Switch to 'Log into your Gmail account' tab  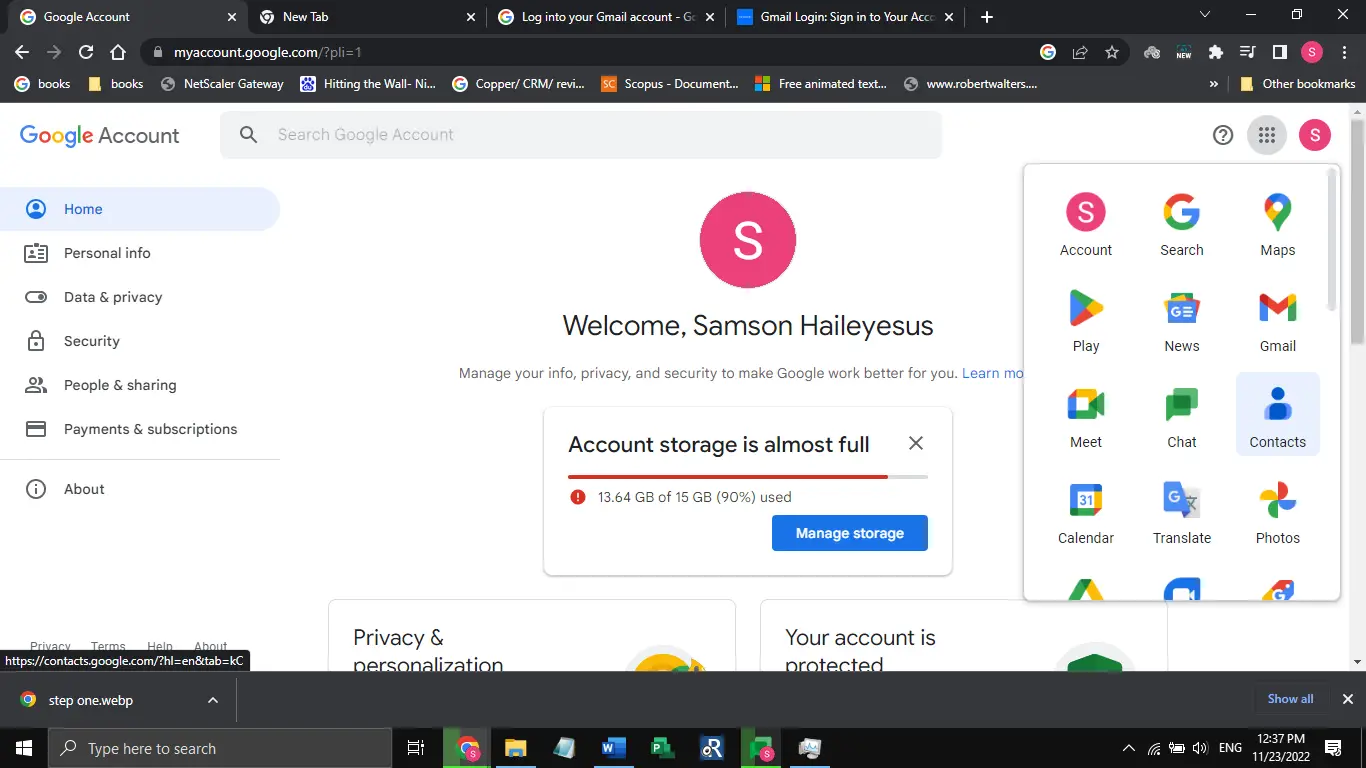click(606, 17)
